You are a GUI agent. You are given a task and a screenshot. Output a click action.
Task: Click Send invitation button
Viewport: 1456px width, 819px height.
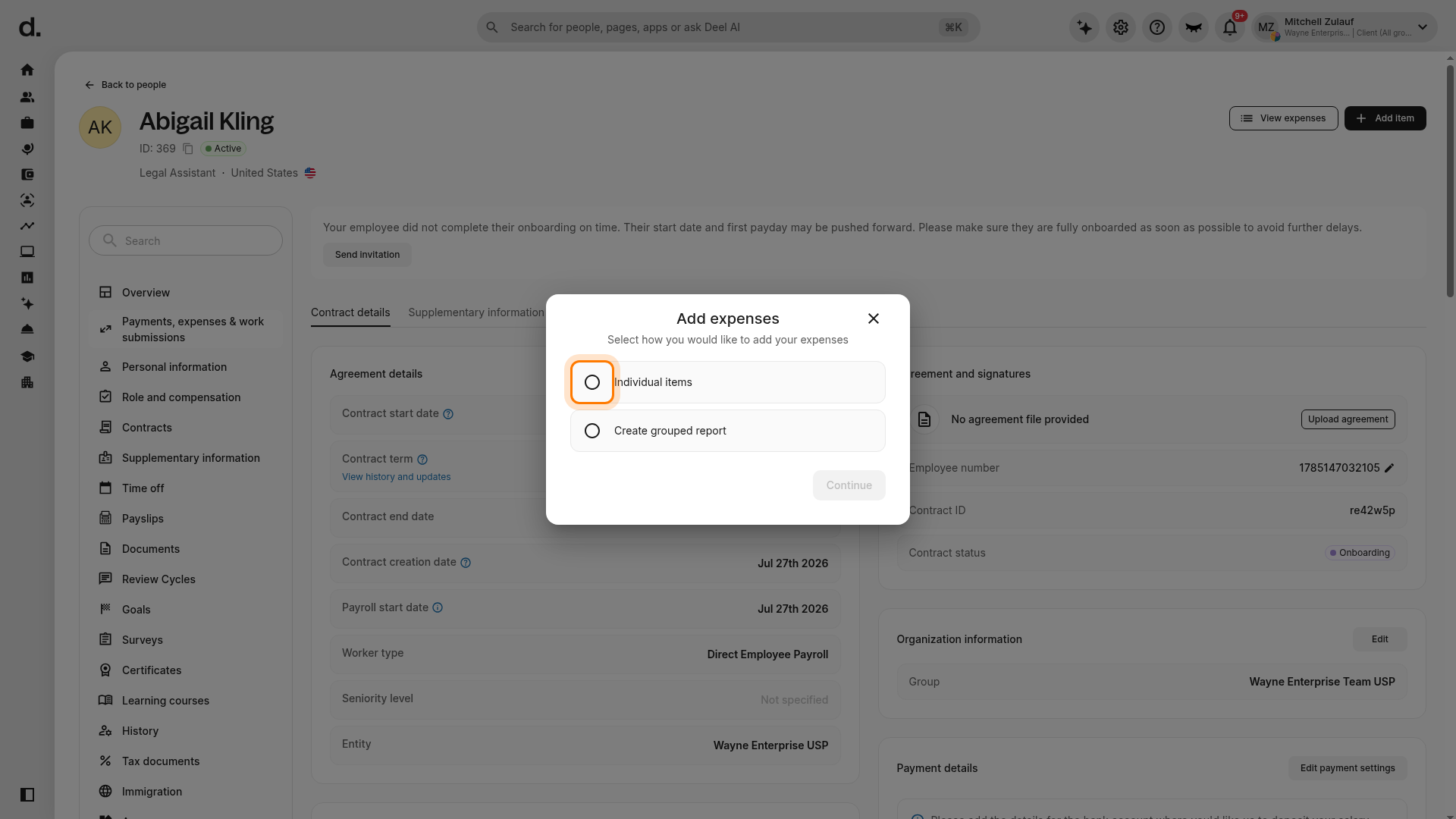(367, 255)
